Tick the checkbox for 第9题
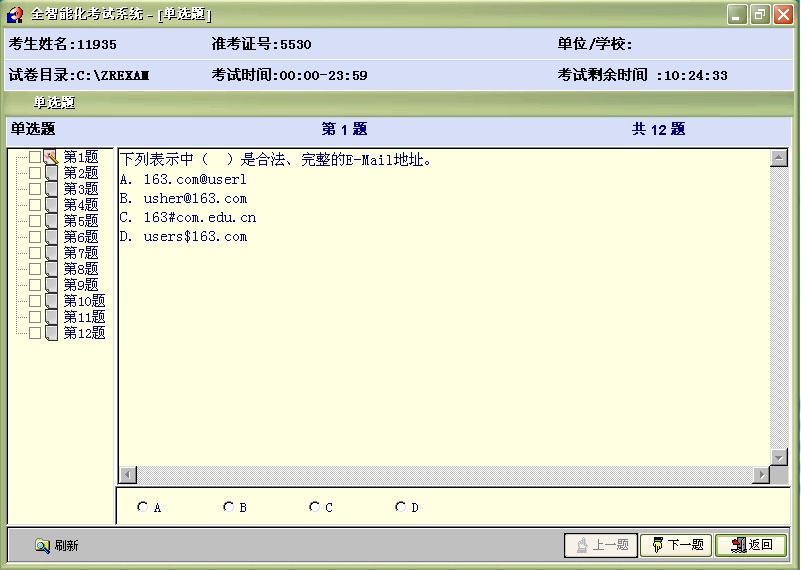 pyautogui.click(x=35, y=284)
